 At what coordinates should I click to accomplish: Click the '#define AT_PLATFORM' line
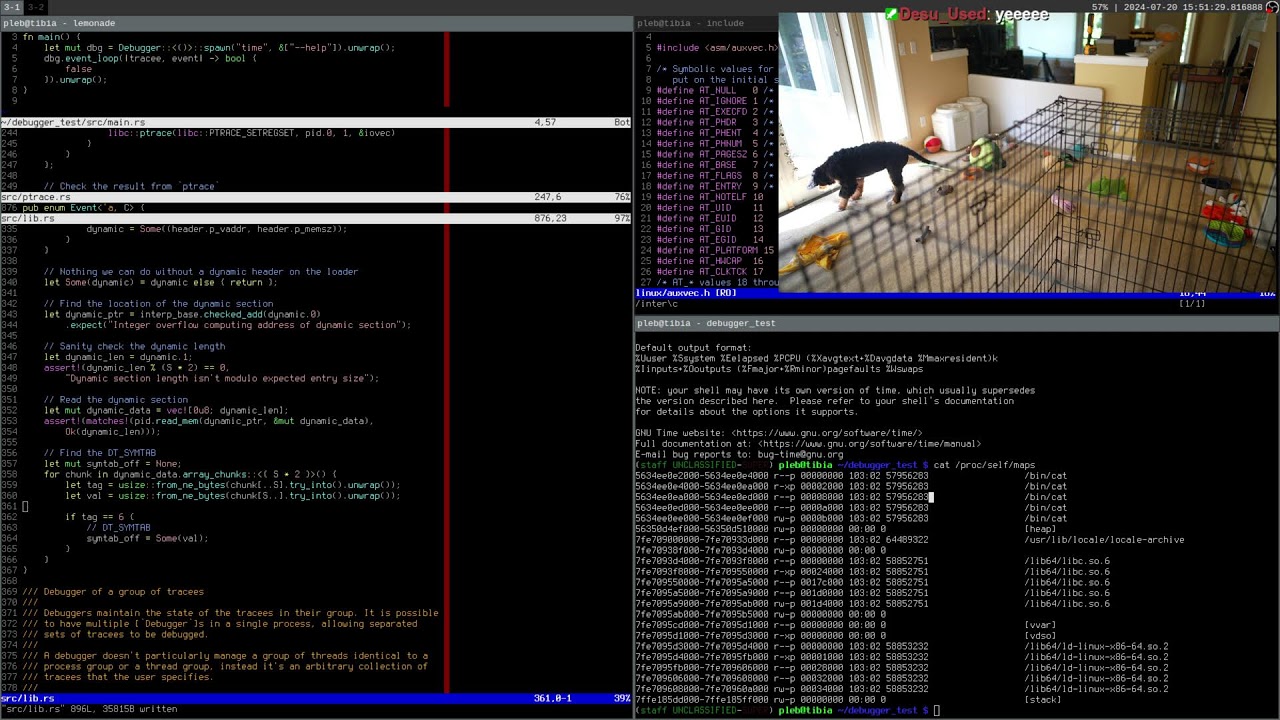pos(715,250)
